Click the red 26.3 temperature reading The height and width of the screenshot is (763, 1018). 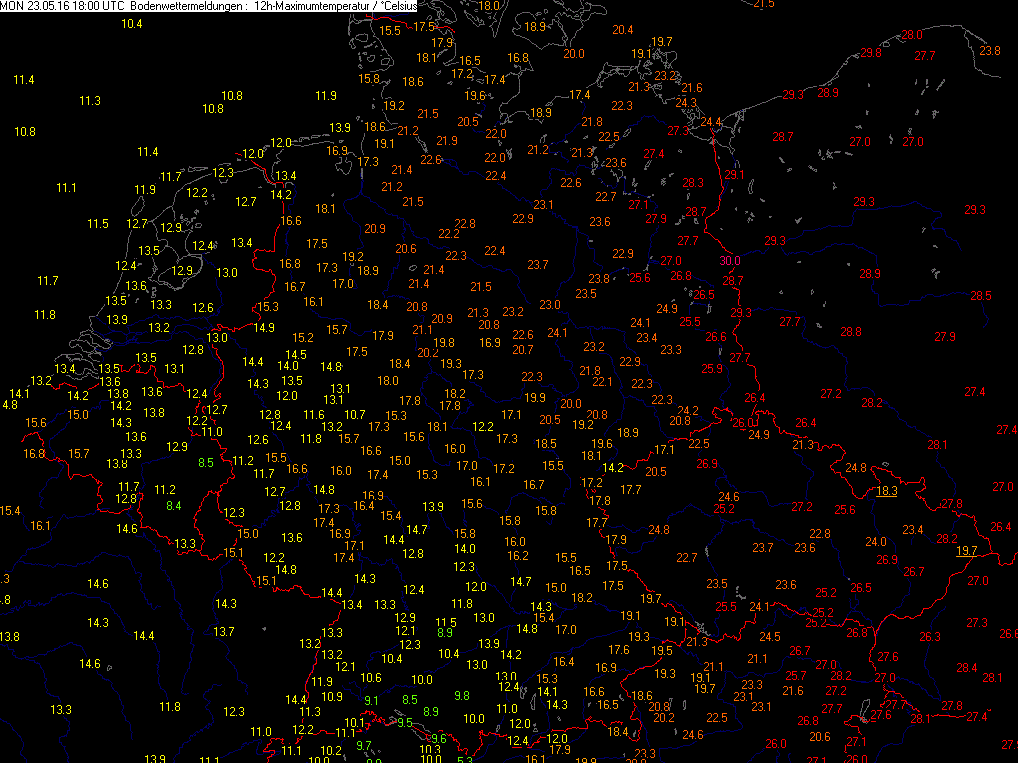coord(930,637)
